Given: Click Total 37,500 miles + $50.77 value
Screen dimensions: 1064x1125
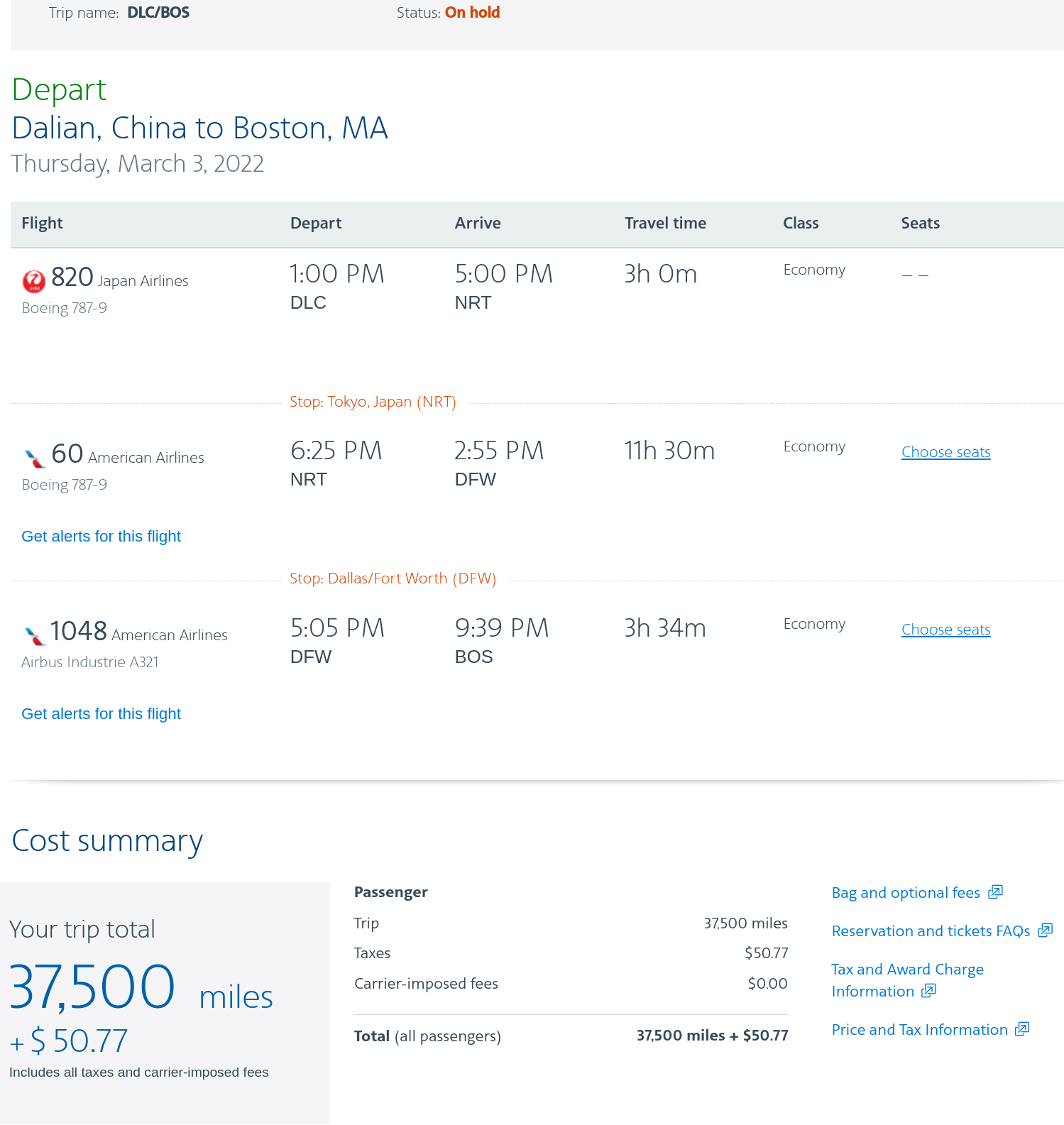Looking at the screenshot, I should pyautogui.click(x=712, y=1036).
